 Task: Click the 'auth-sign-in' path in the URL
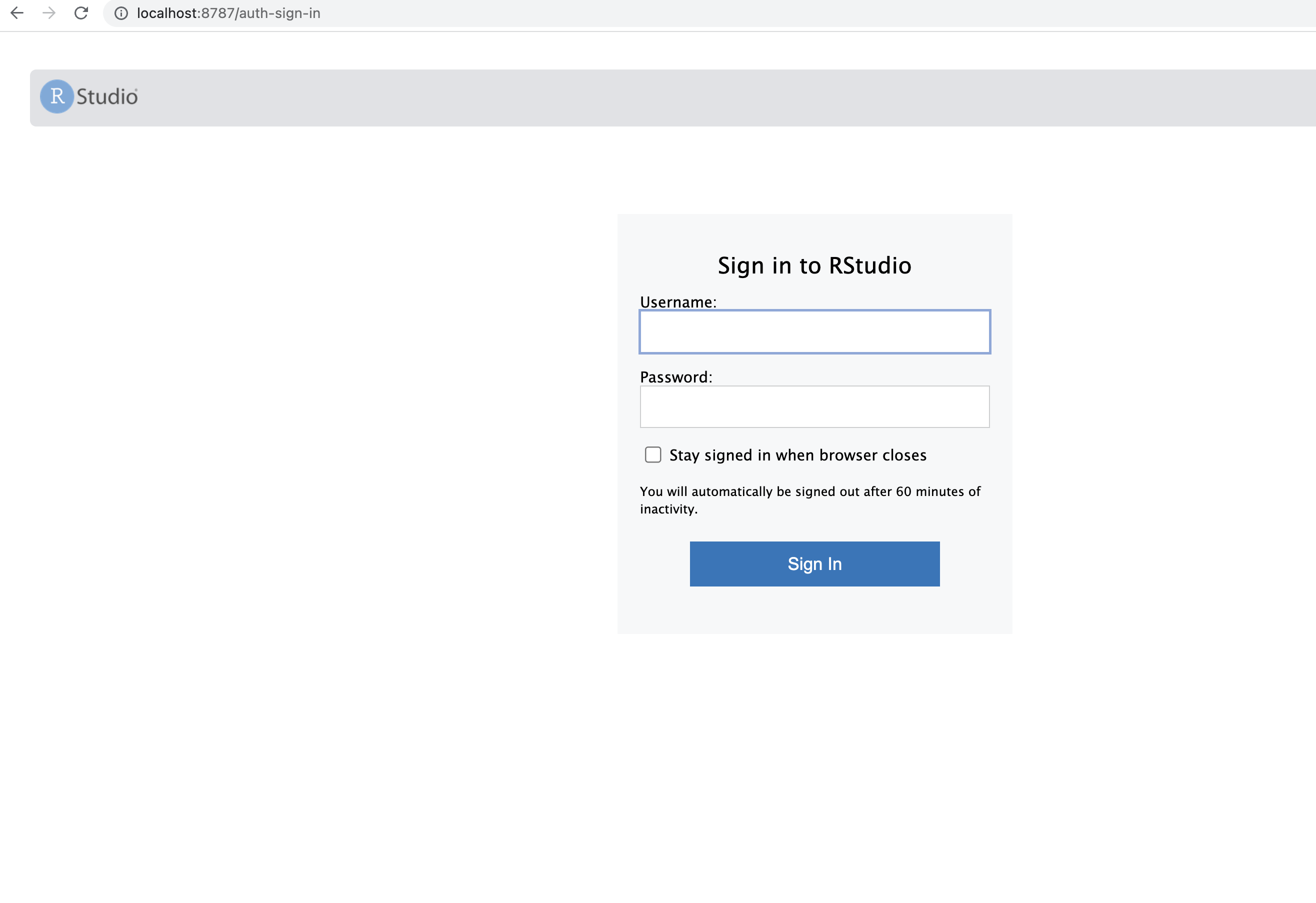pyautogui.click(x=279, y=13)
